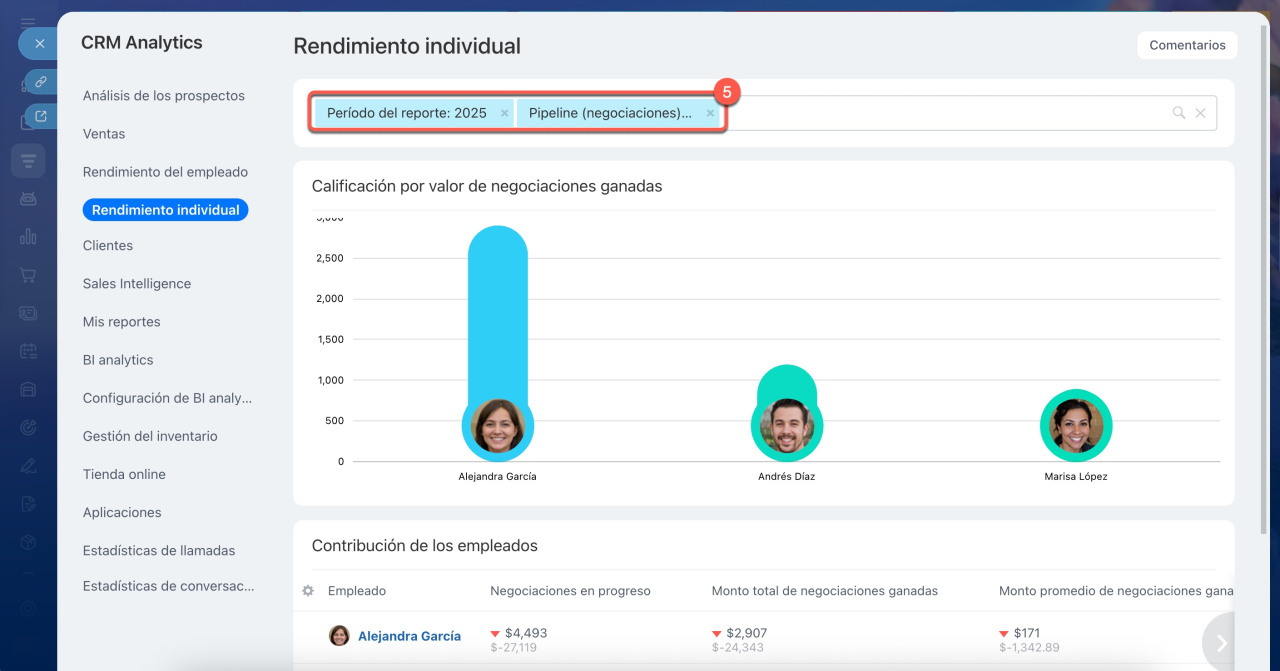This screenshot has width=1280, height=671.
Task: Click the Comentarios button
Action: (x=1187, y=45)
